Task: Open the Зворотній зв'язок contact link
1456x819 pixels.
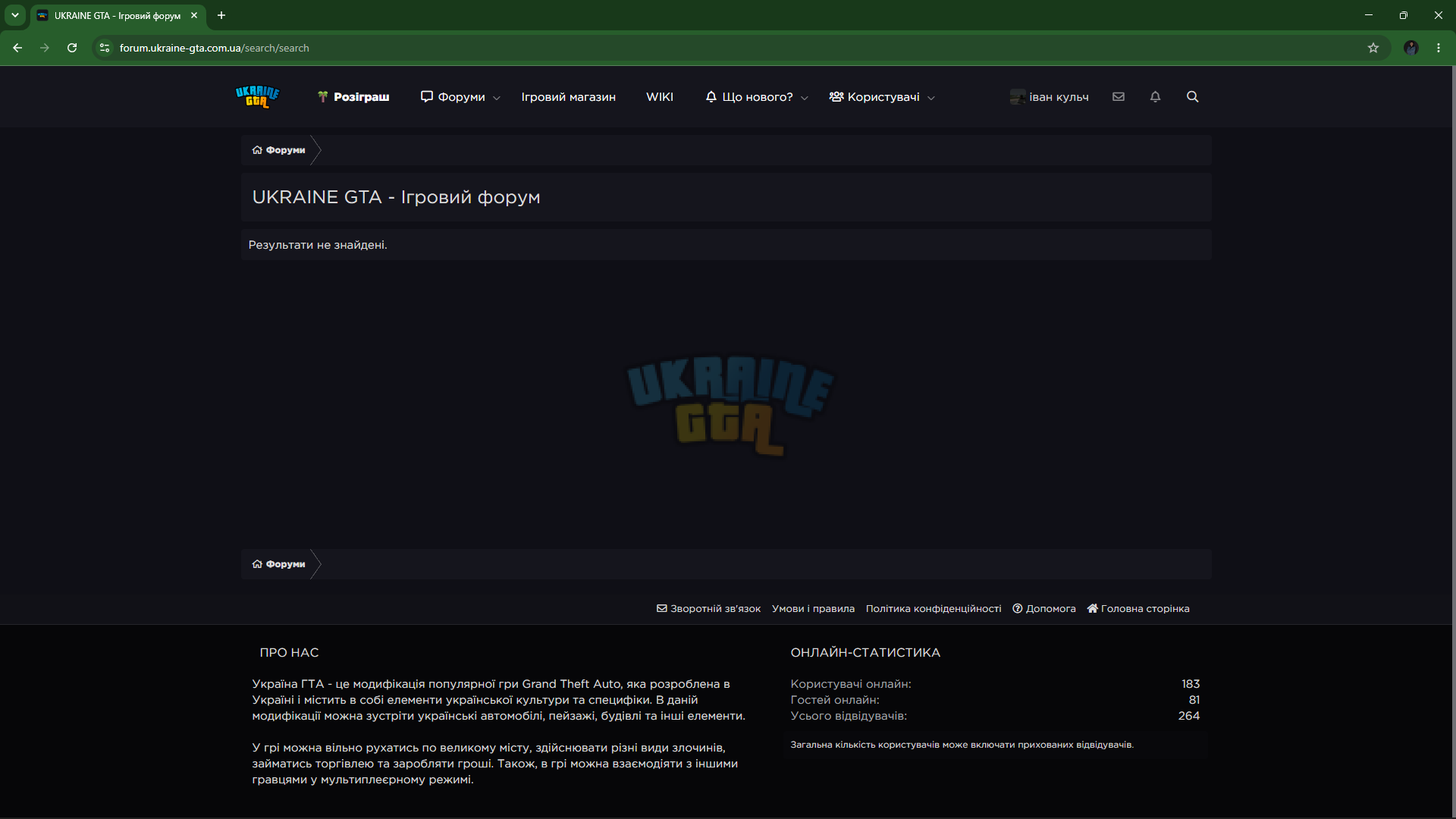Action: coord(708,609)
